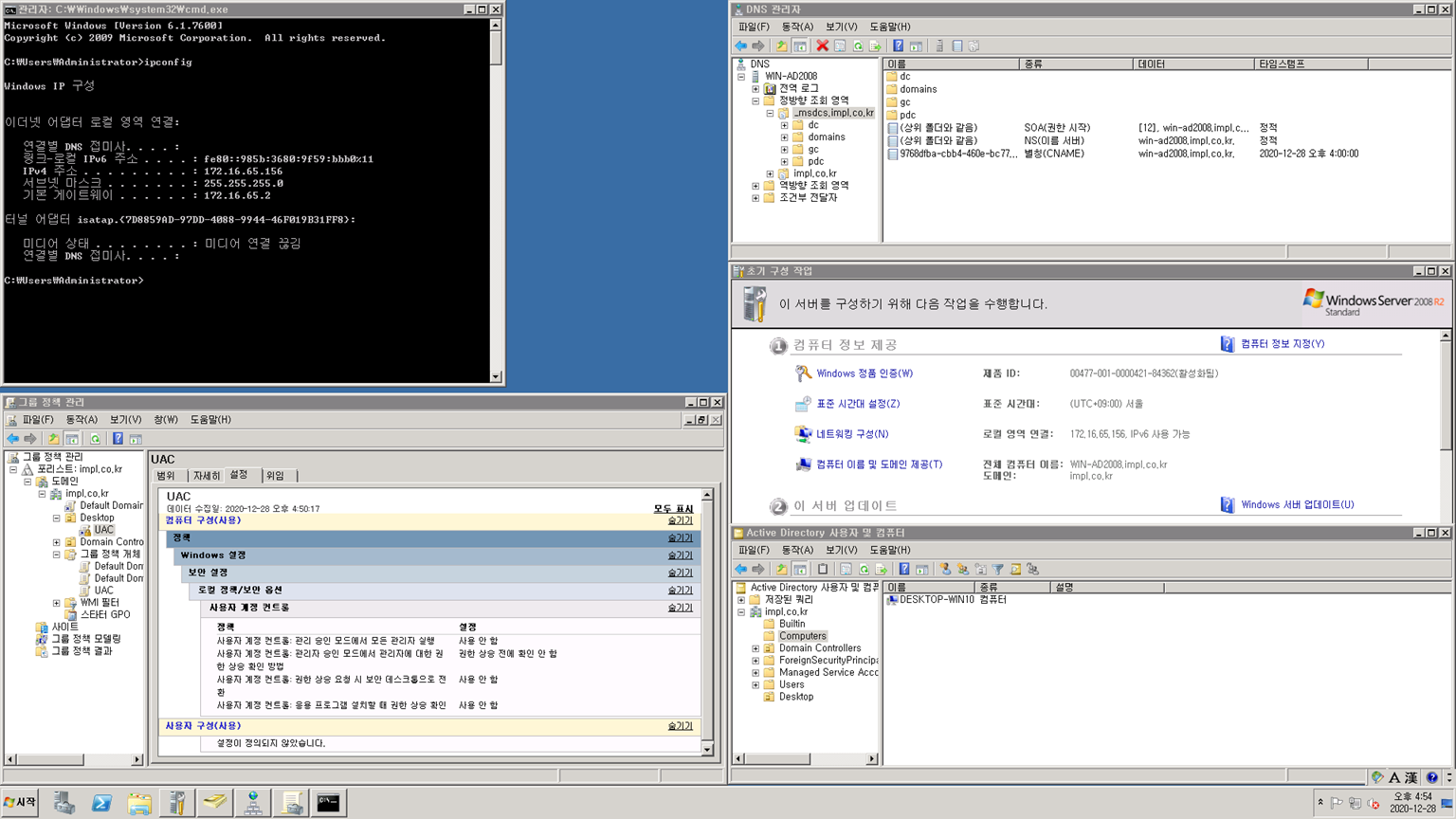The width and height of the screenshot is (1456, 819).
Task: Expand the 저장된 쿼리 node in Active Directory
Action: tap(741, 600)
